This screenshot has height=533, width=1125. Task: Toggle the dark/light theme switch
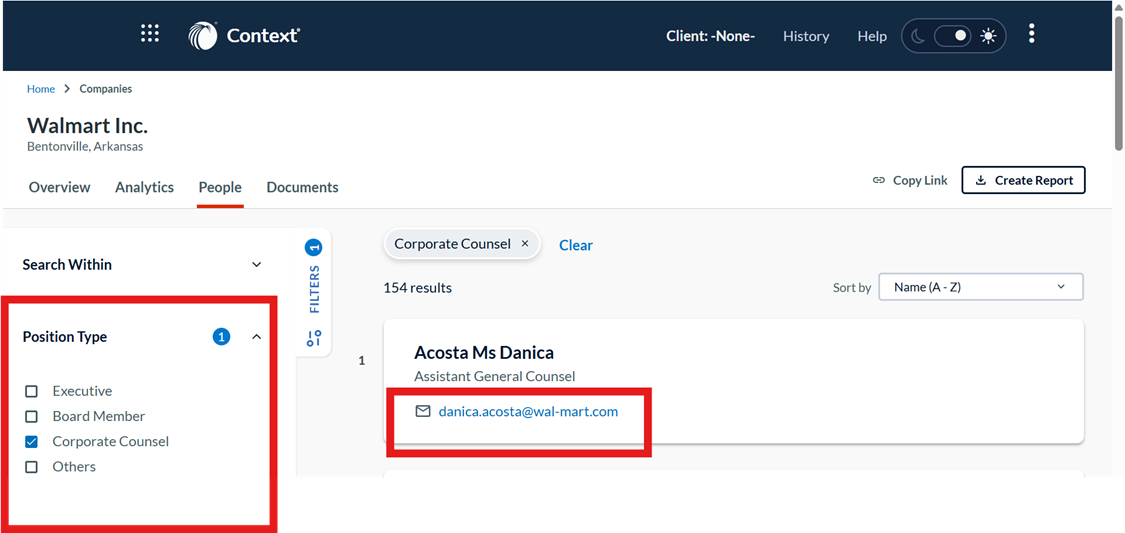[952, 36]
